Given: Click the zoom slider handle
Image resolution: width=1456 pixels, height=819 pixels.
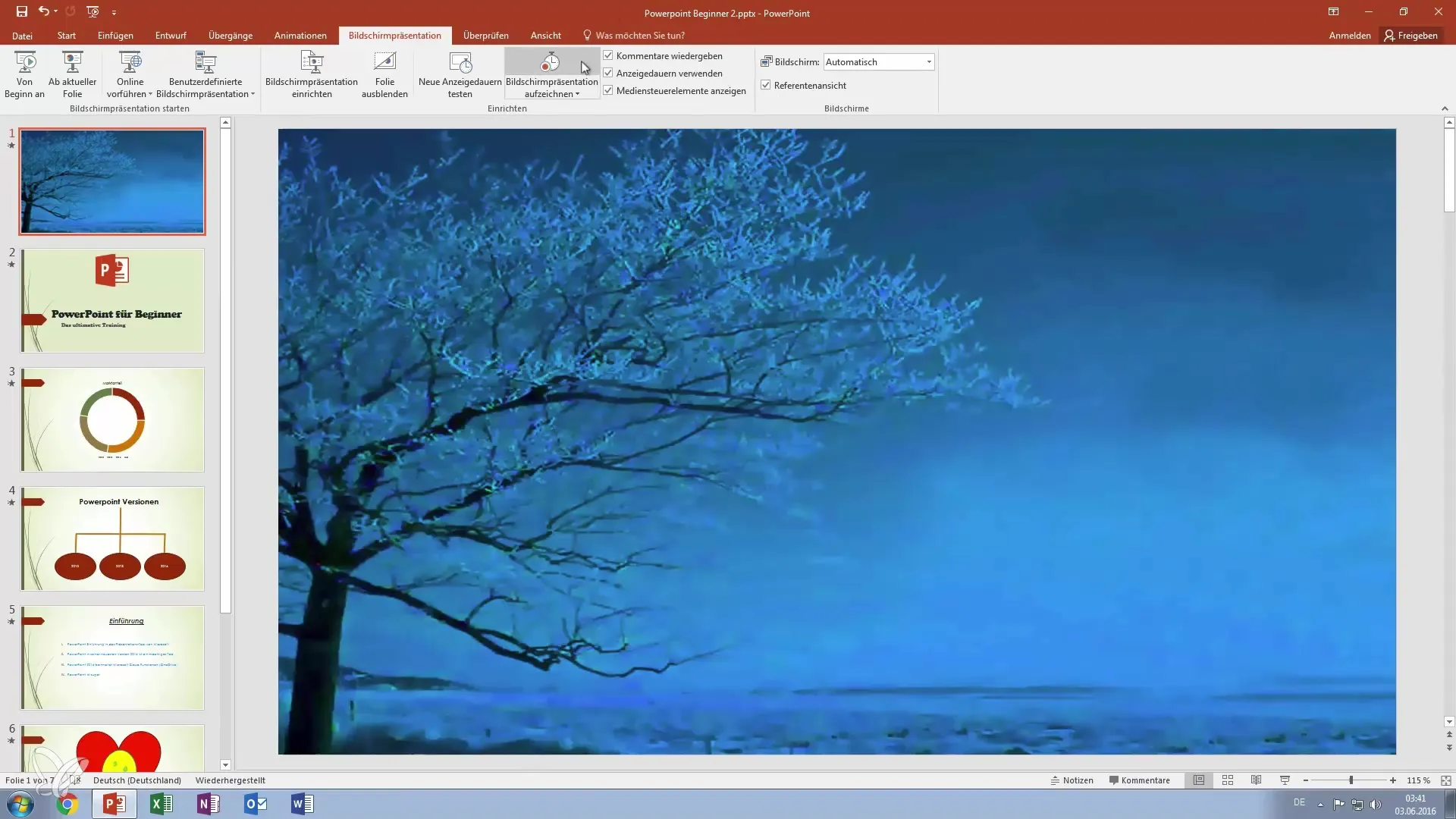Looking at the screenshot, I should [1351, 780].
